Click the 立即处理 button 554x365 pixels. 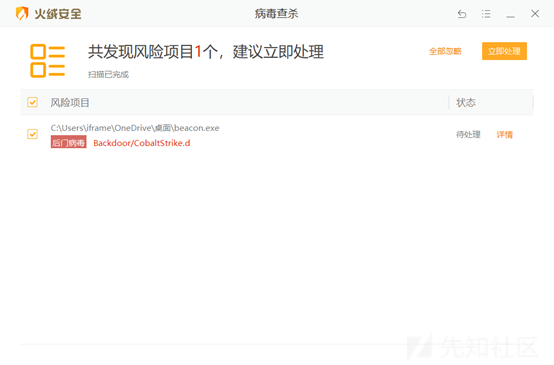coord(504,51)
